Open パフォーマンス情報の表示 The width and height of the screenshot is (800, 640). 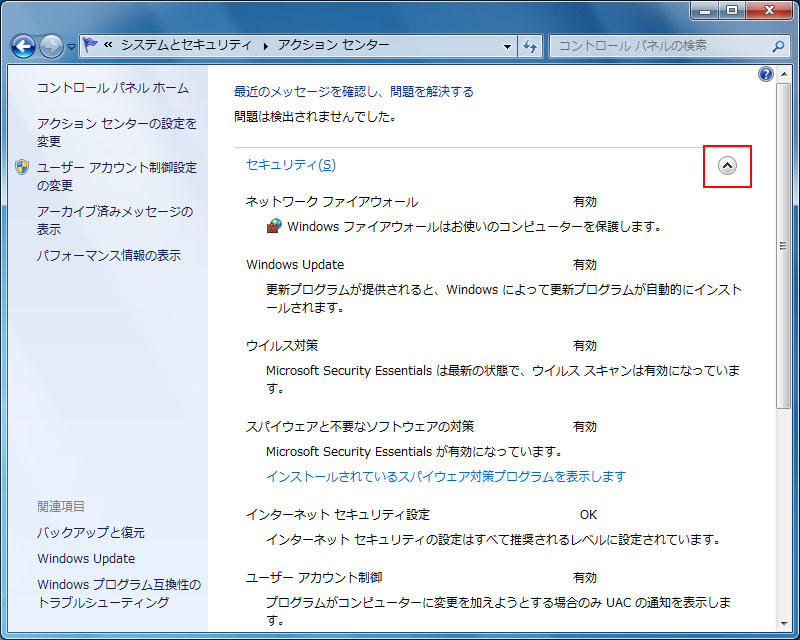[x=109, y=255]
